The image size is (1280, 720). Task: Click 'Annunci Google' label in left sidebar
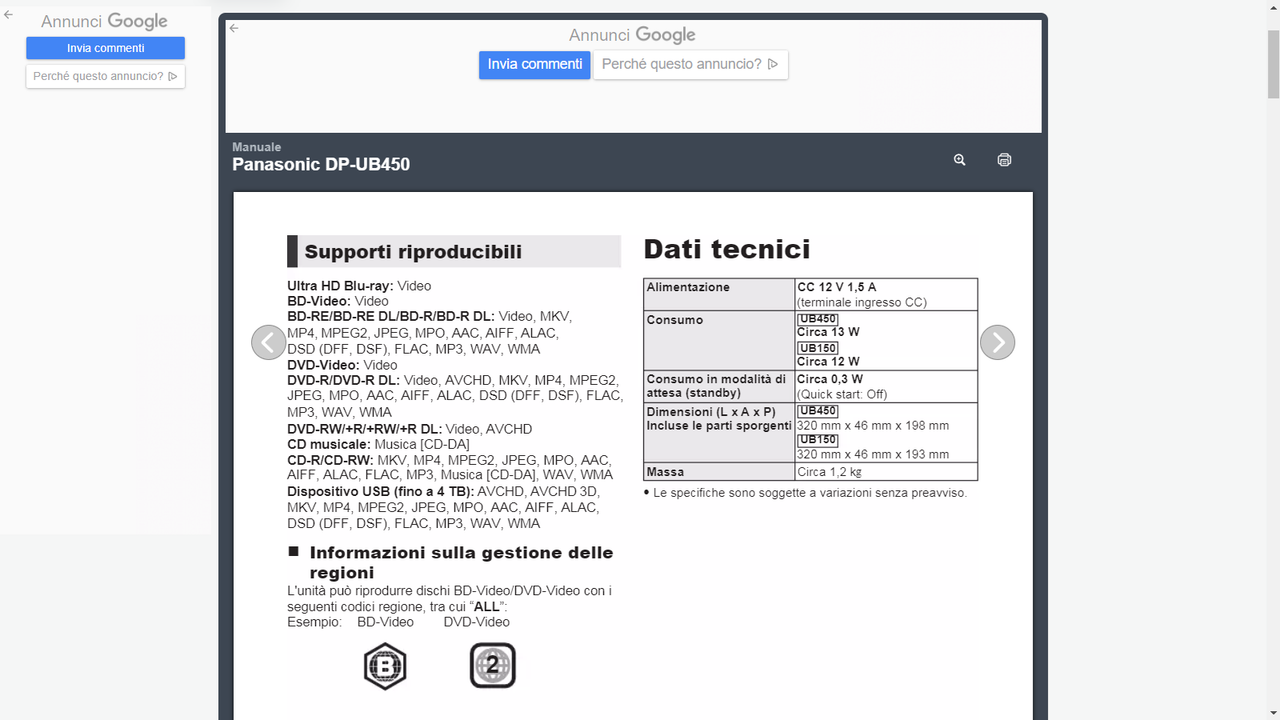[x=104, y=21]
